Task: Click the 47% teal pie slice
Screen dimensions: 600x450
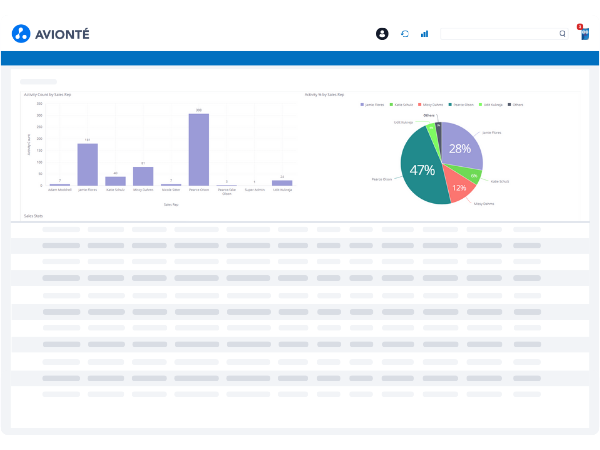Action: 420,172
